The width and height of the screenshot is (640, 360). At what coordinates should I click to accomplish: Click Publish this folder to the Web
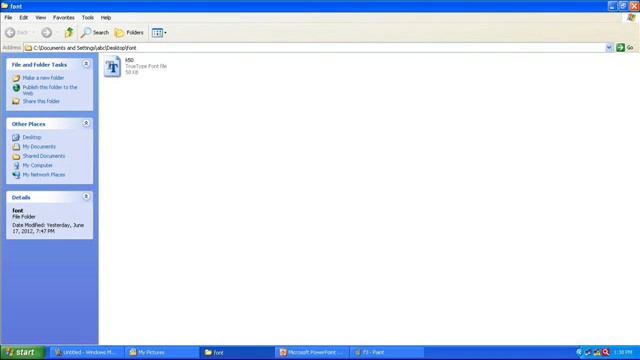coord(50,90)
